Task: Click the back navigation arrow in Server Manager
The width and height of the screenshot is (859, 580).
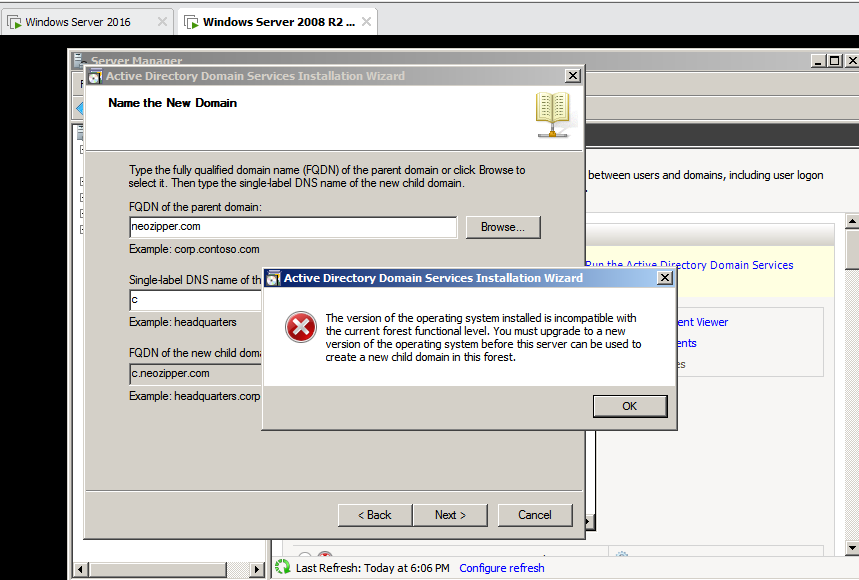Action: [x=79, y=108]
